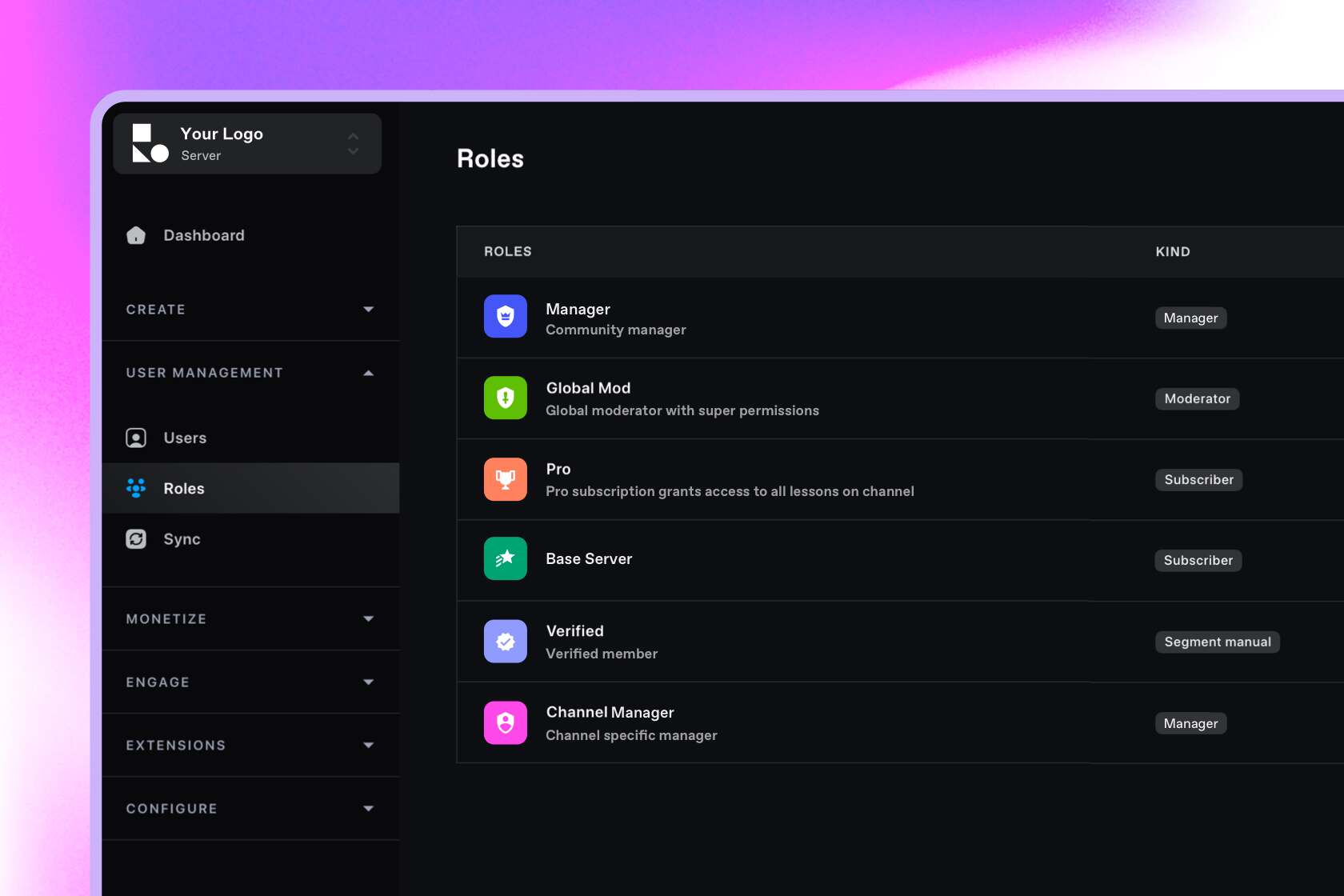Click the Global Mod role name
The width and height of the screenshot is (1344, 896).
pyautogui.click(x=588, y=388)
